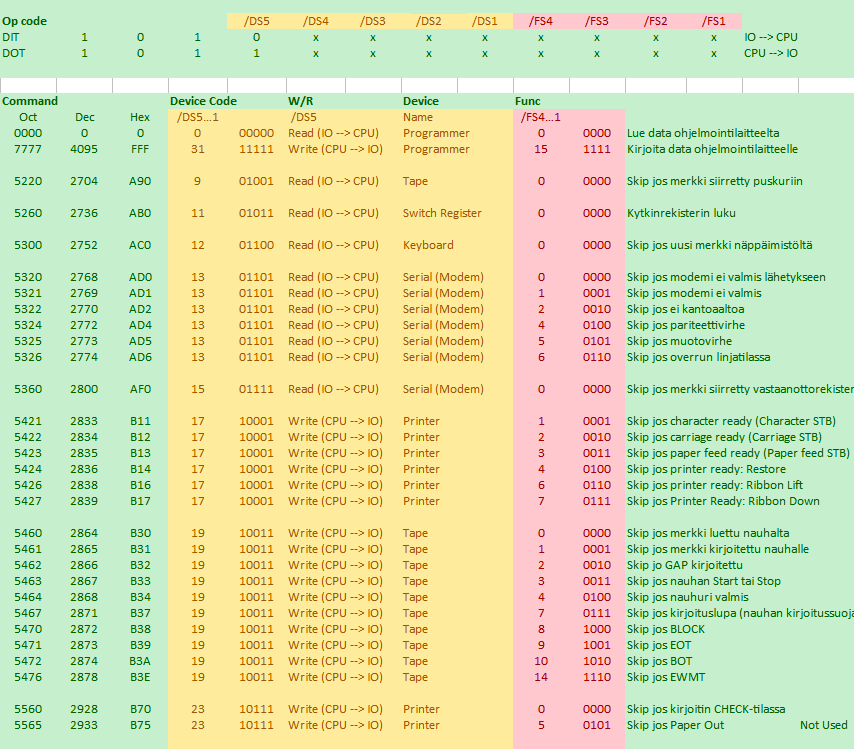Select the 'Oct' subheader cell
Image resolution: width=854 pixels, height=749 pixels.
point(28,117)
